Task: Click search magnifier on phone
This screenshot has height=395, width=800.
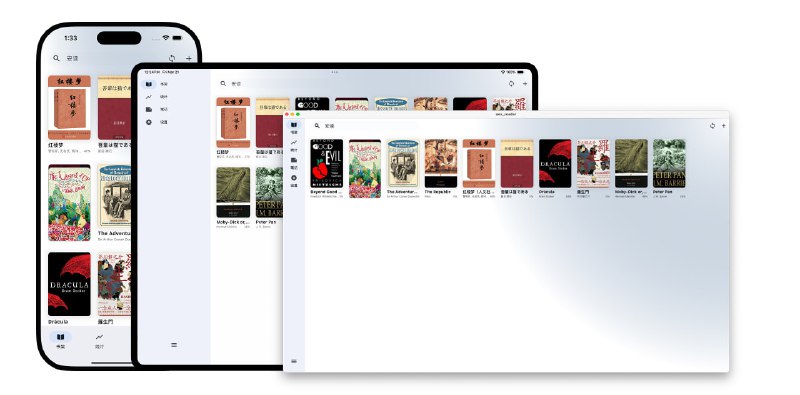Action: 56,58
